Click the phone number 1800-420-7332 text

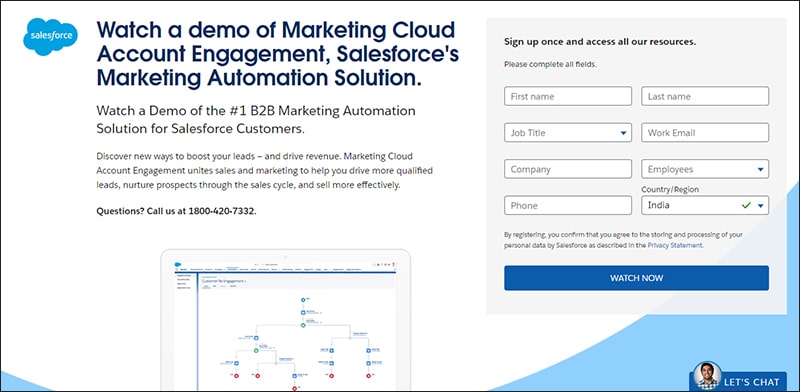point(221,211)
